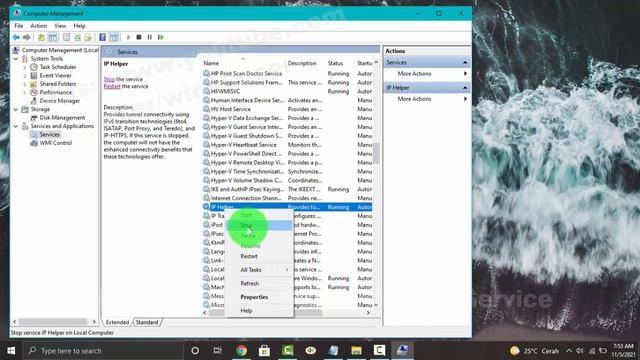
Task: Click the taskbar search box
Action: [103, 351]
